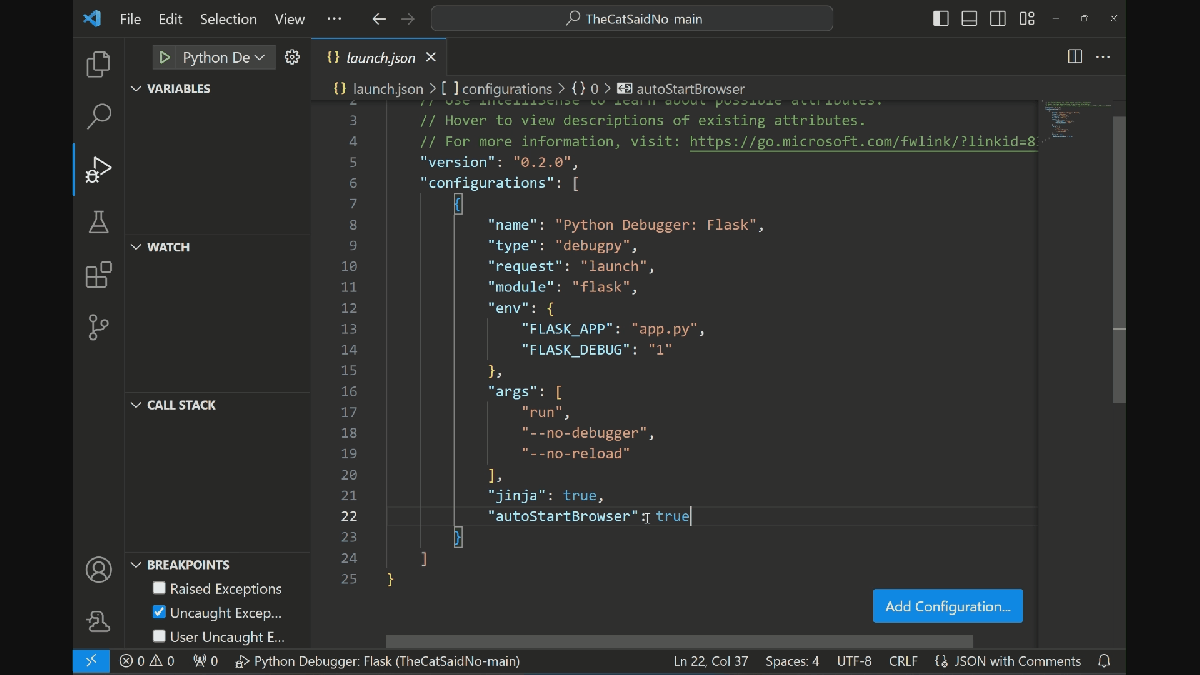Select the launch.json editor tab
Screen dimensions: 1200x675
(379, 58)
